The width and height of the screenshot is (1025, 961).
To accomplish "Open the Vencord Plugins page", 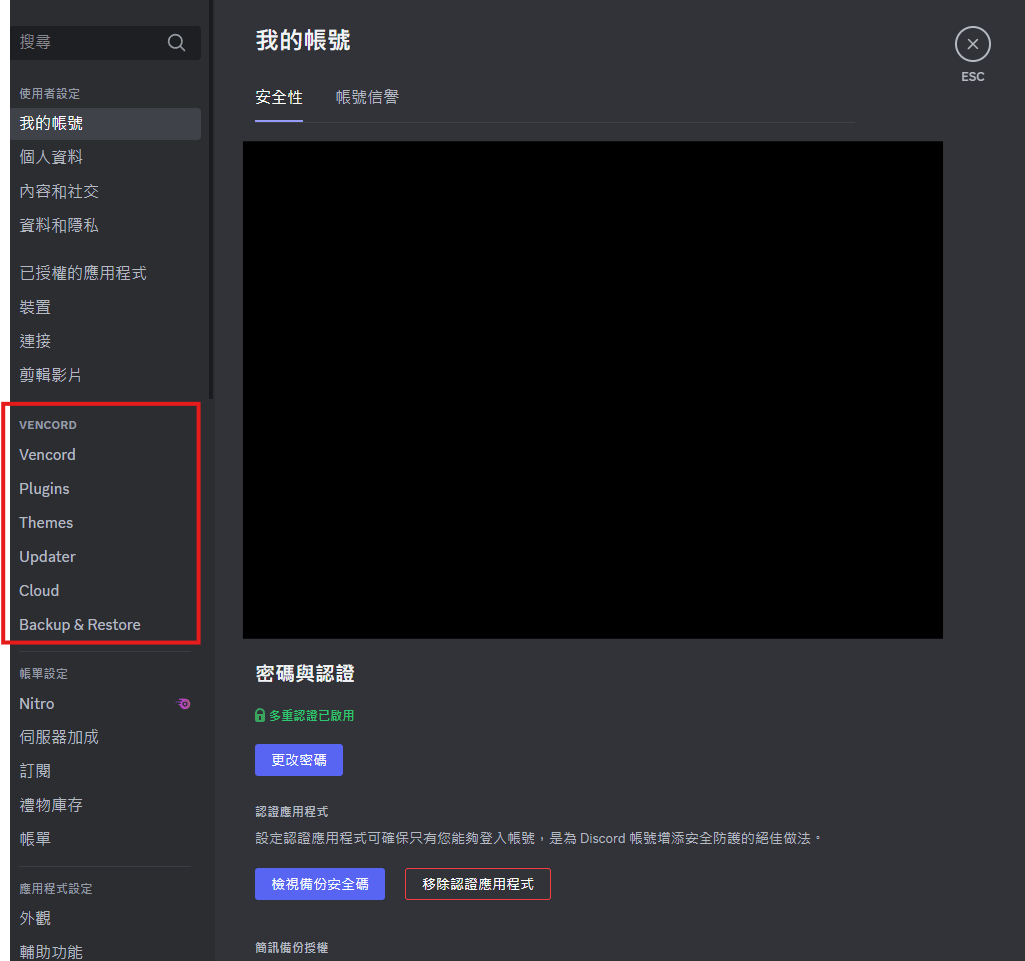I will (x=105, y=488).
